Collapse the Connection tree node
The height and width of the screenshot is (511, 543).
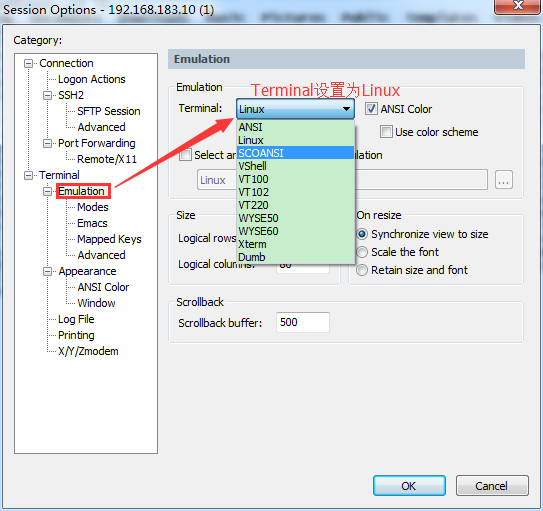tap(28, 64)
